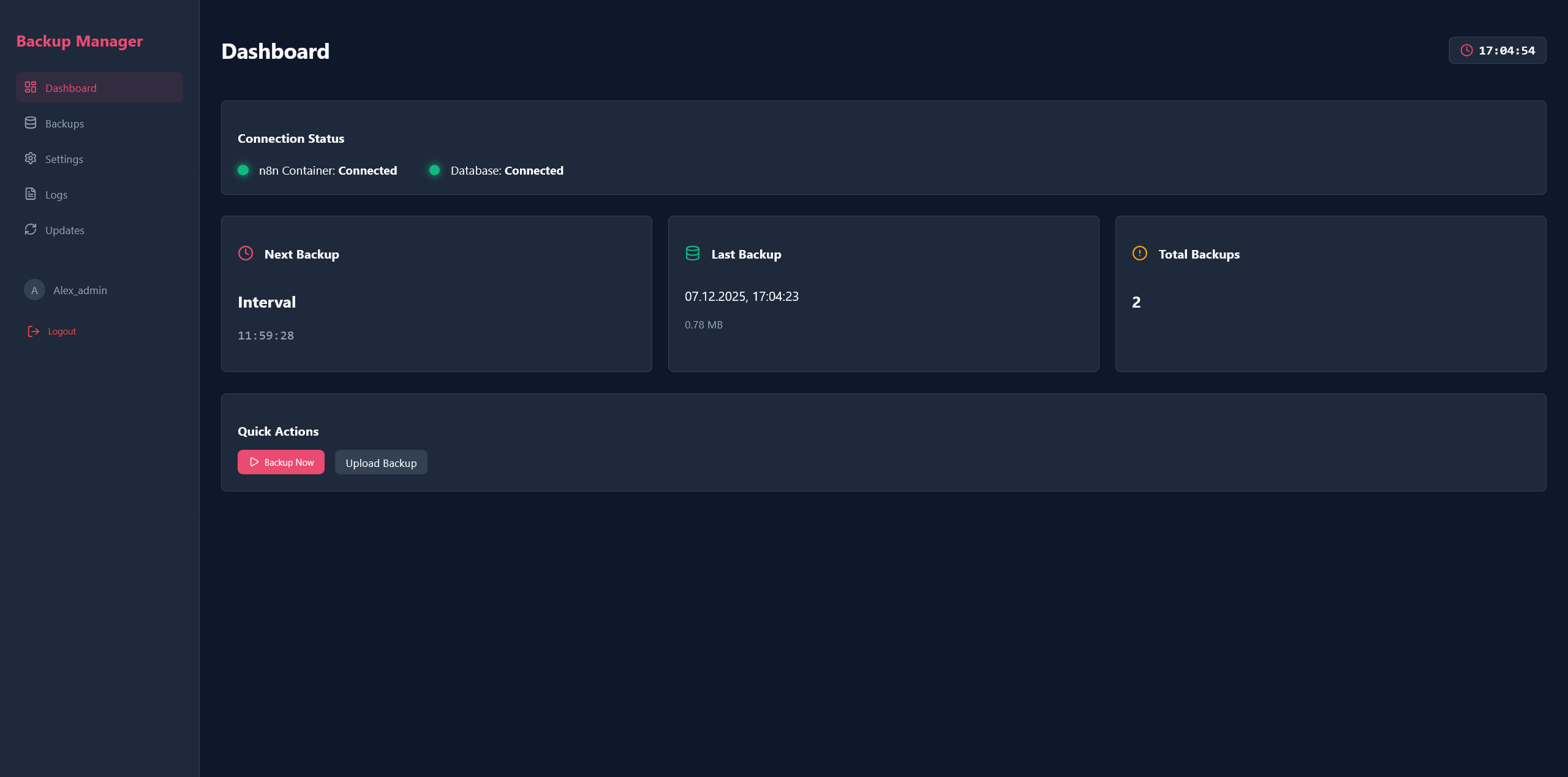Viewport: 1568px width, 777px height.
Task: Click the Backup Manager title
Action: coord(80,41)
